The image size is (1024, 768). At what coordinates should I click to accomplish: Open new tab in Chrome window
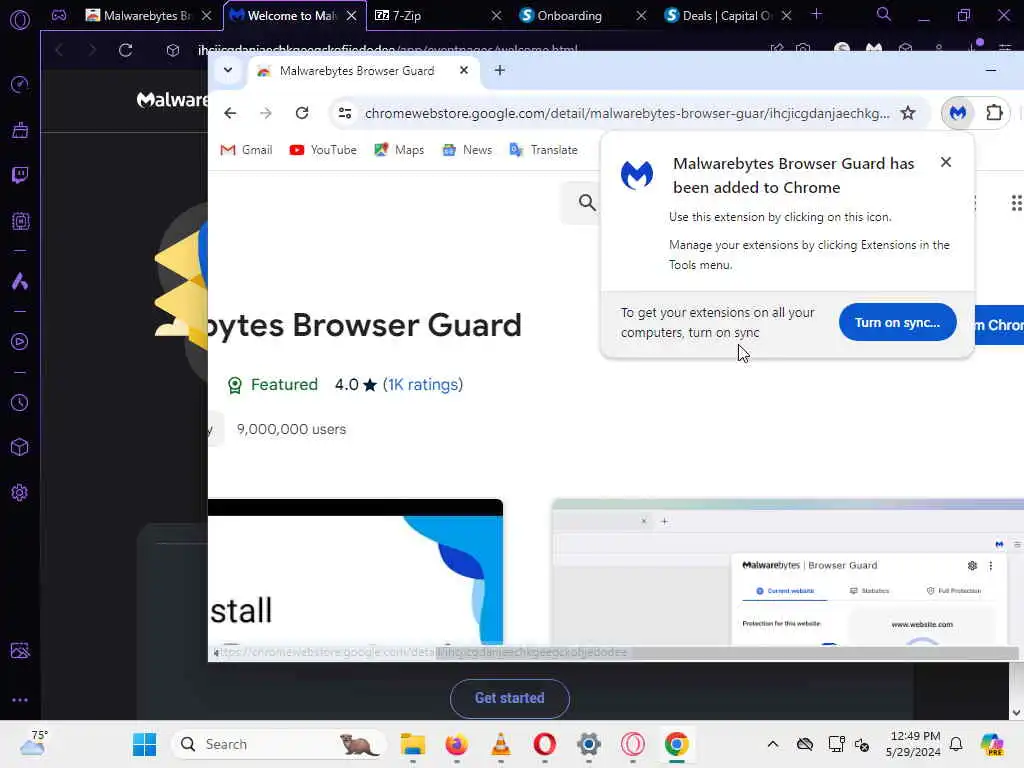click(500, 71)
